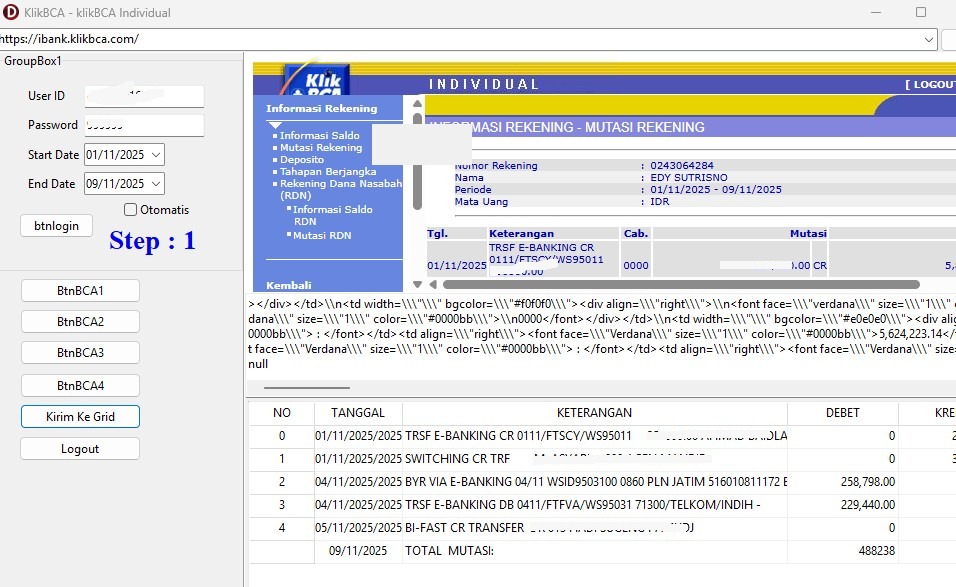Expand the URL address bar dropdown

point(929,39)
